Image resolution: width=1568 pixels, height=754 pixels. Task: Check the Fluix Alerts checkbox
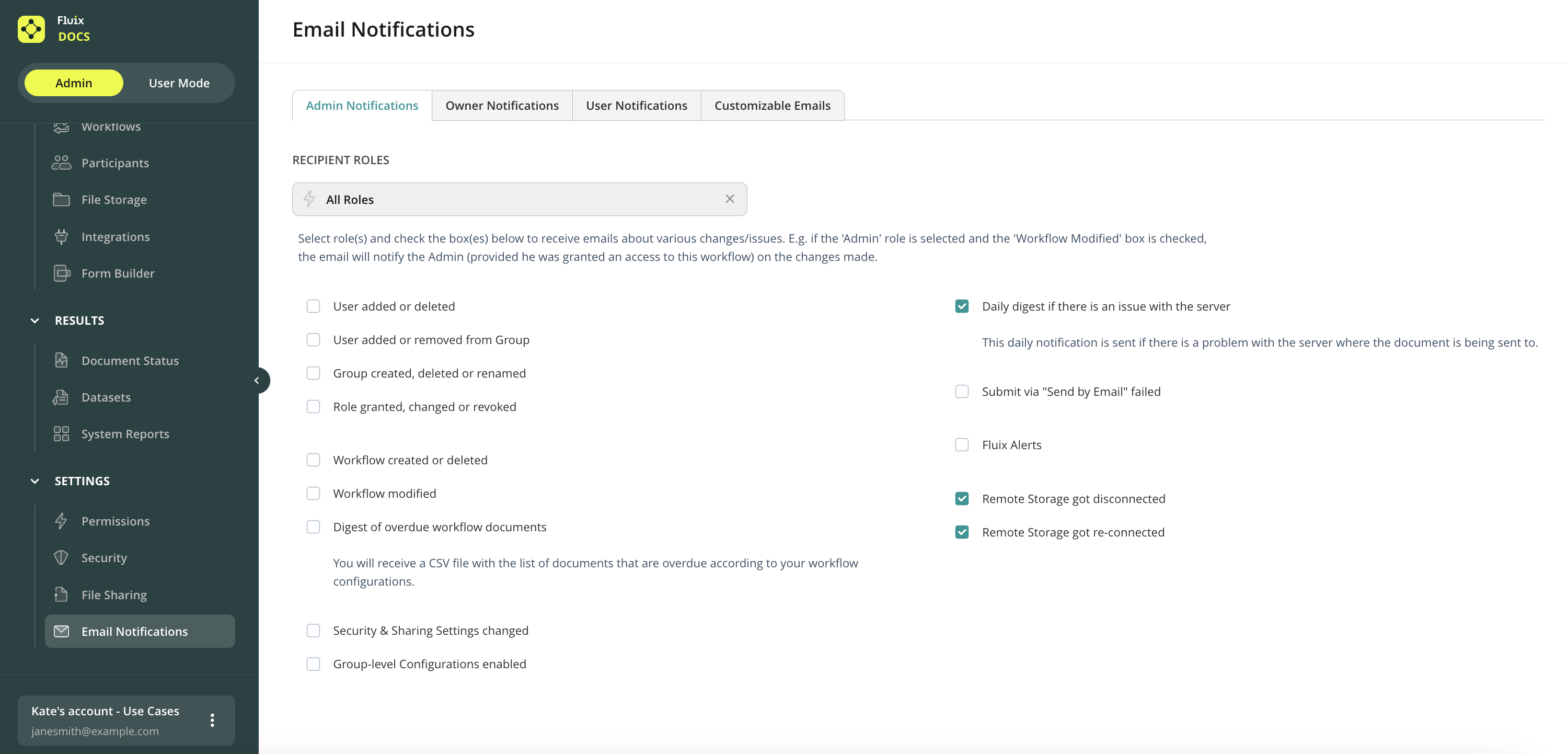[x=962, y=444]
